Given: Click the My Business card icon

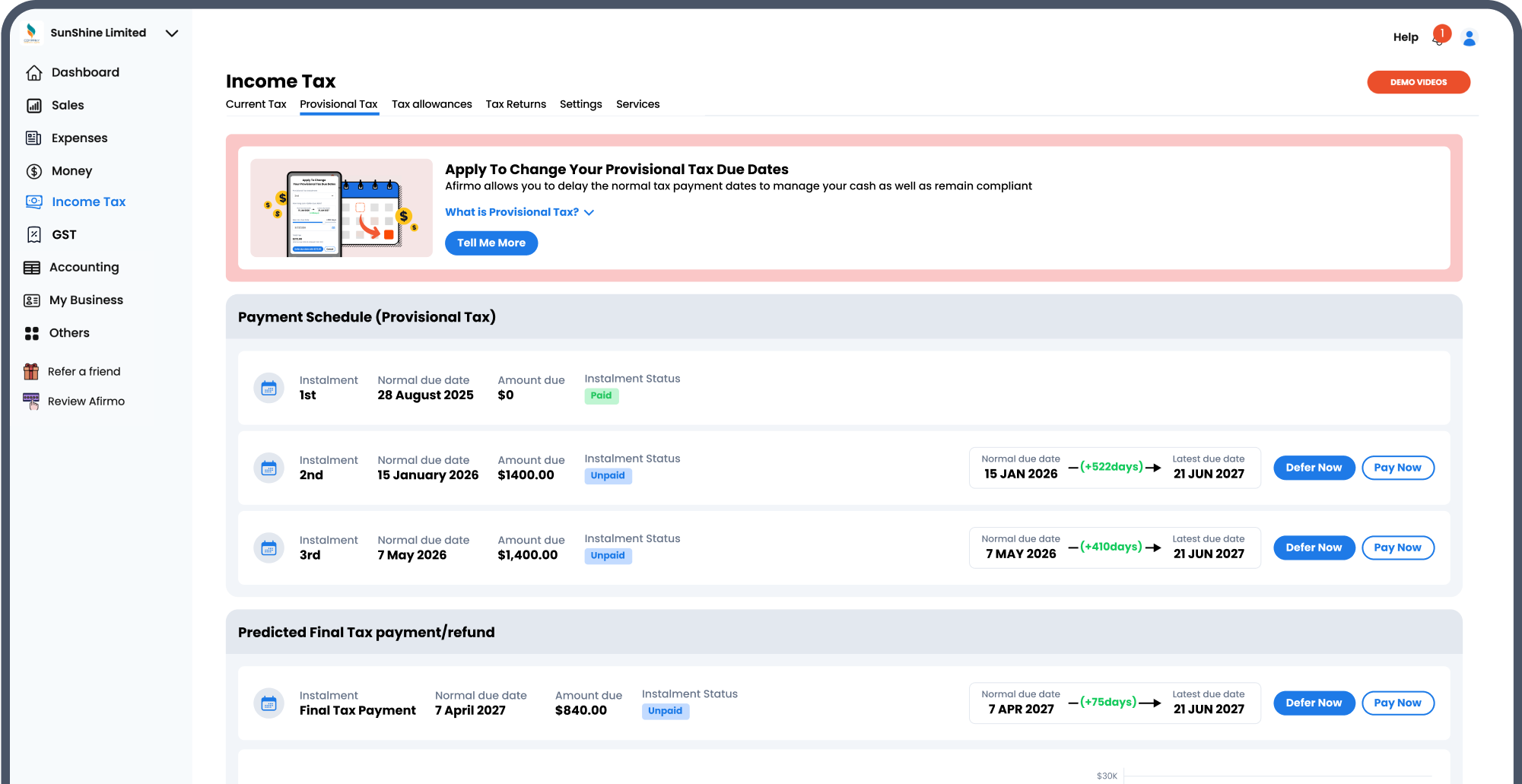Looking at the screenshot, I should pyautogui.click(x=32, y=300).
